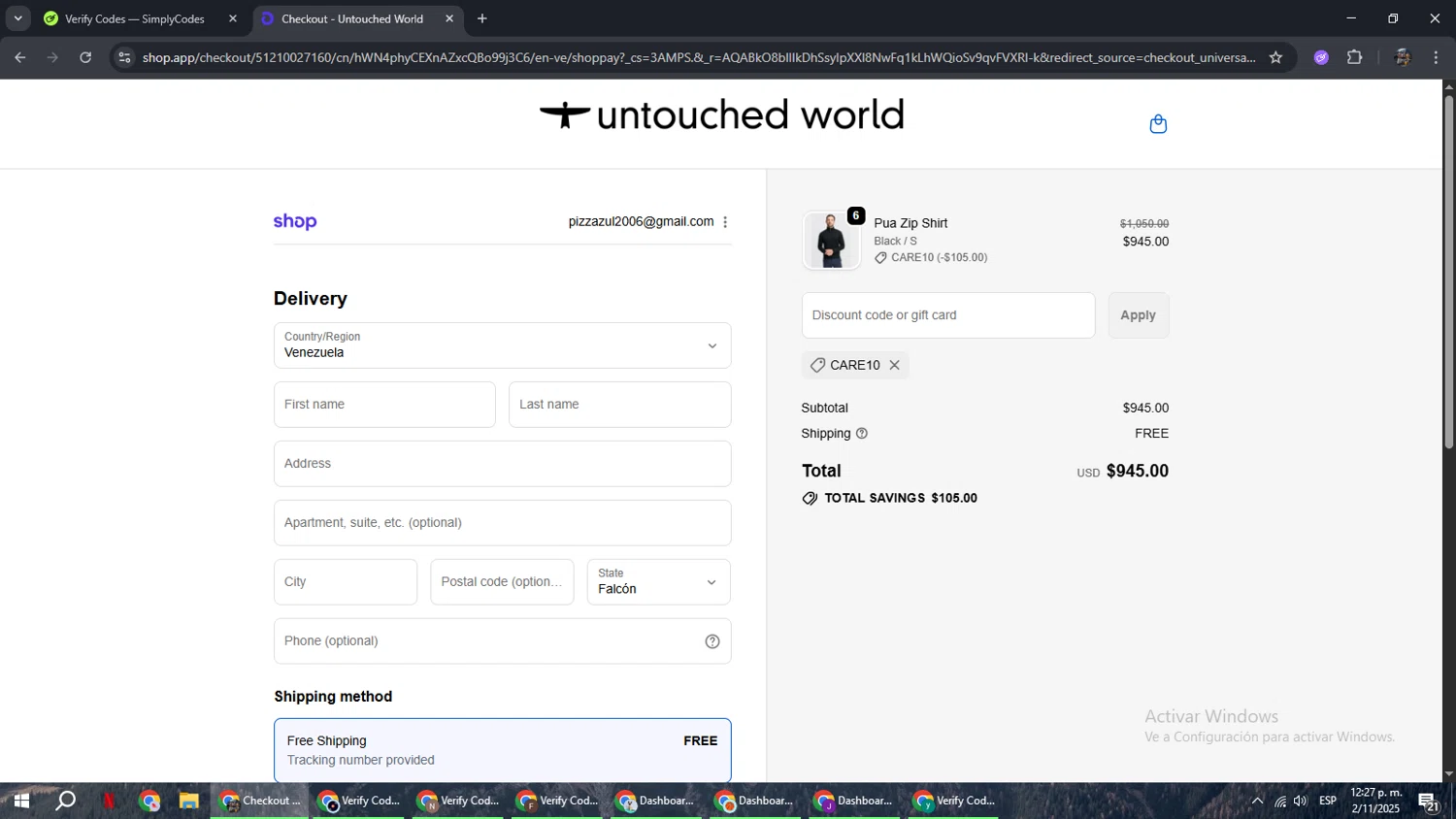This screenshot has width=1456, height=819.
Task: Open the State dropdown showing Falcón
Action: pyautogui.click(x=658, y=582)
